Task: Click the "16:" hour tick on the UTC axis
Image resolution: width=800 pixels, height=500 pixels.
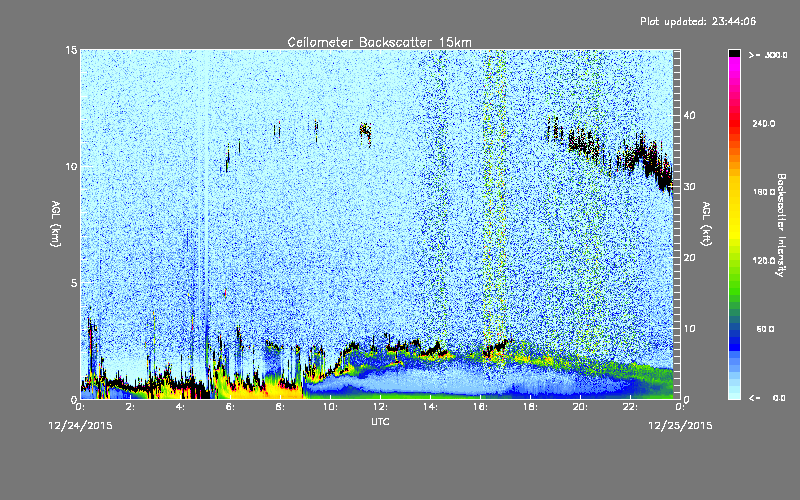Action: [480, 407]
